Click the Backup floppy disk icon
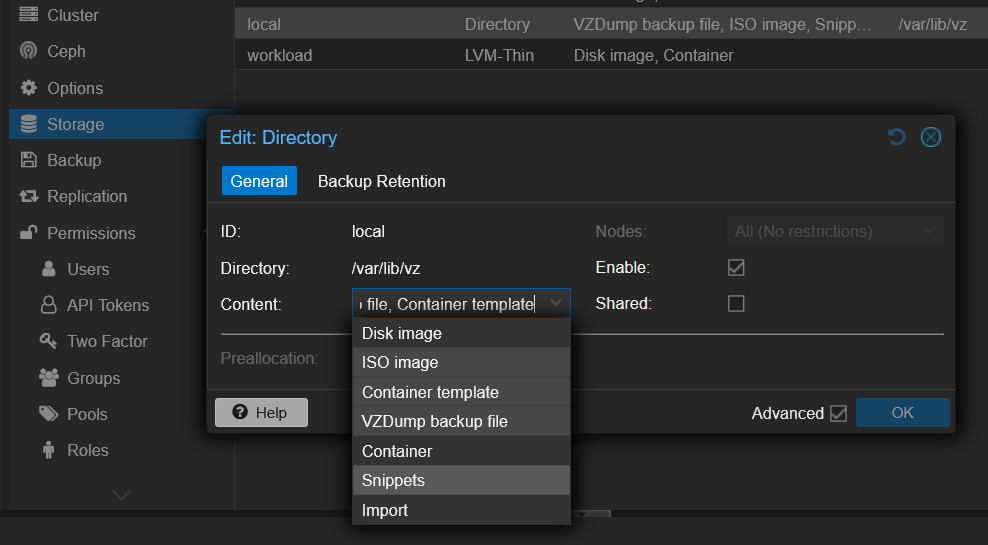Screen dimensions: 988x545 click(x=29, y=160)
